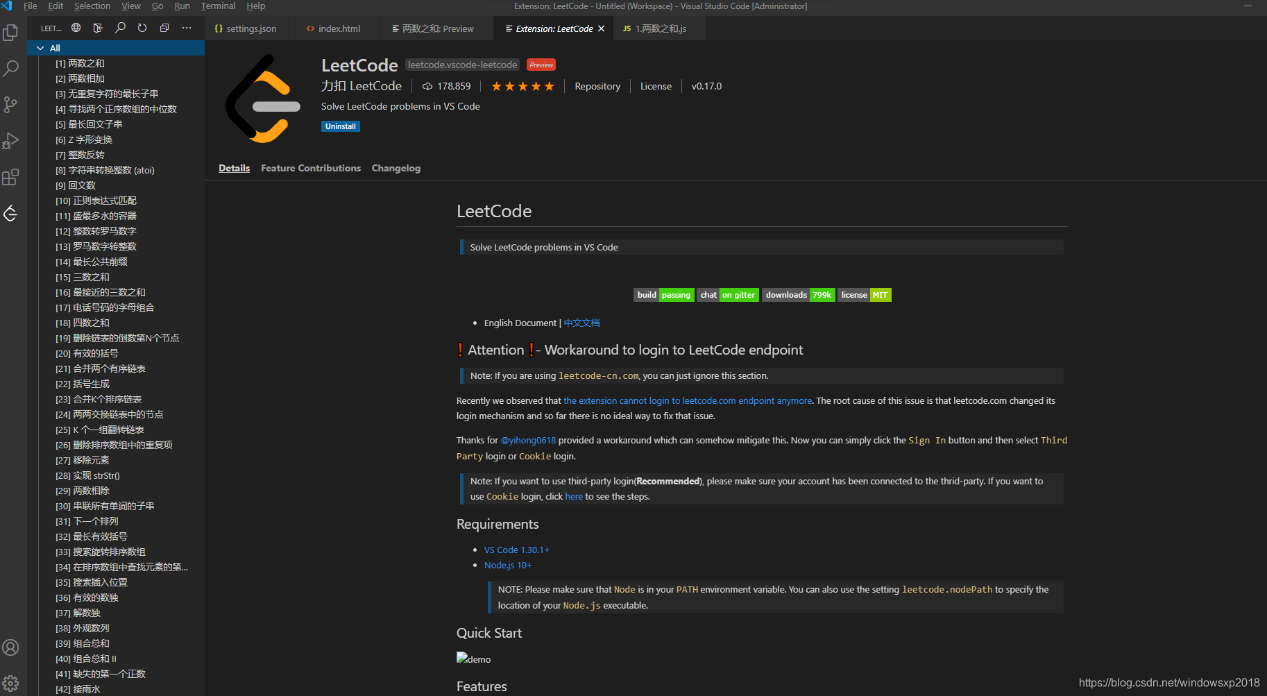Click the Uninstall button

point(341,127)
